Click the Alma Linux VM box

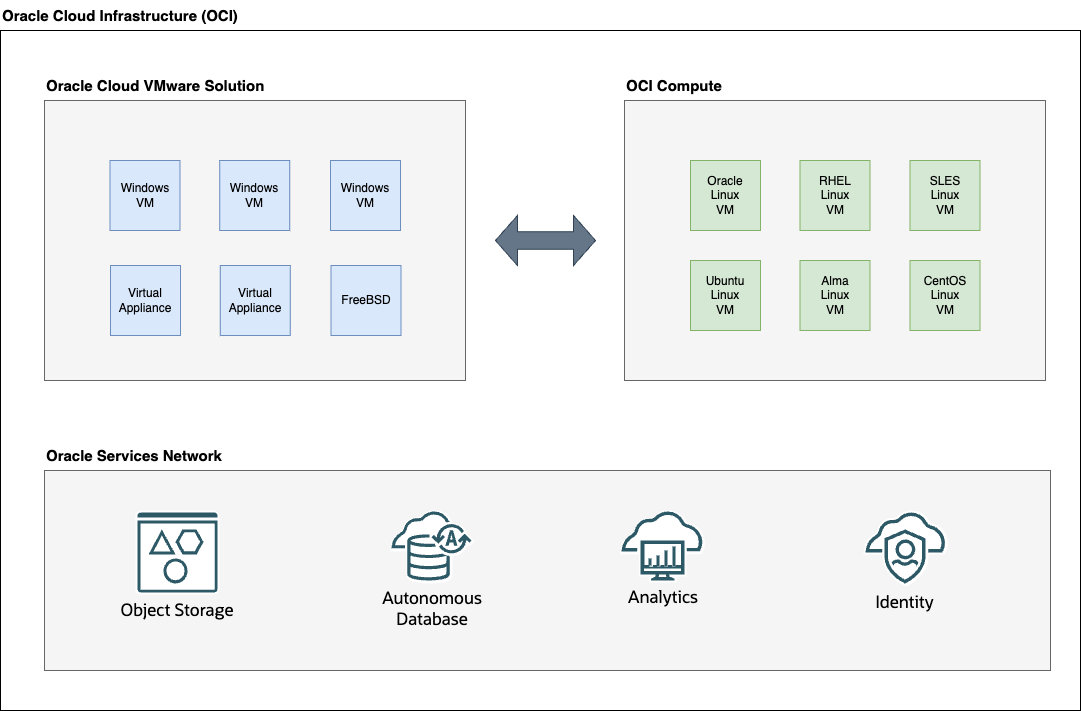coord(834,295)
